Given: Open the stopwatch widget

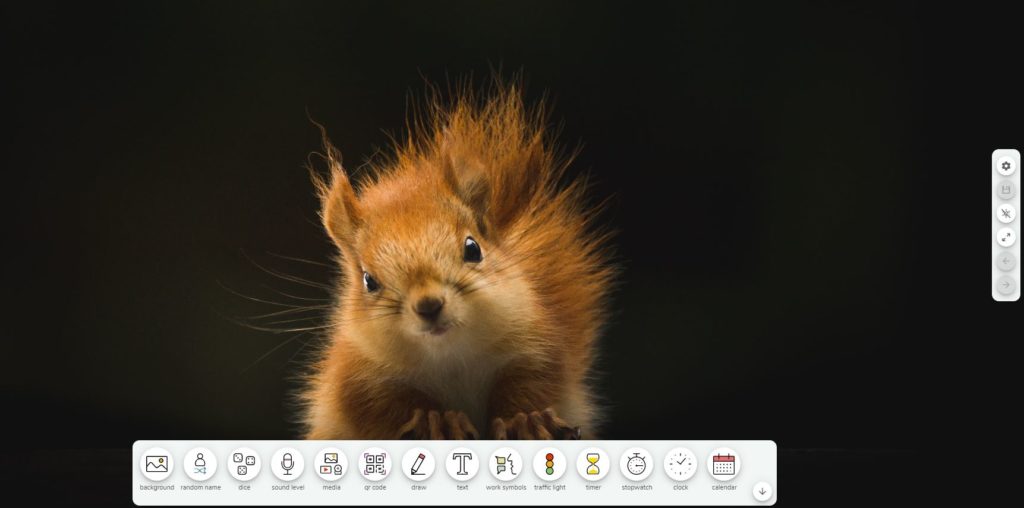Looking at the screenshot, I should 637,464.
